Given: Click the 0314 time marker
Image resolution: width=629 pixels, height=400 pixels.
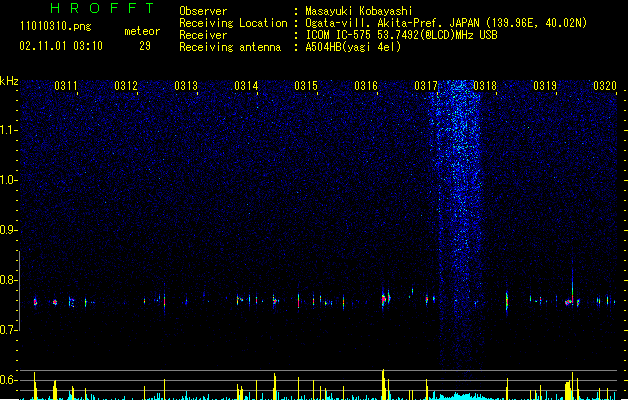Looking at the screenshot, I should pyautogui.click(x=246, y=86).
